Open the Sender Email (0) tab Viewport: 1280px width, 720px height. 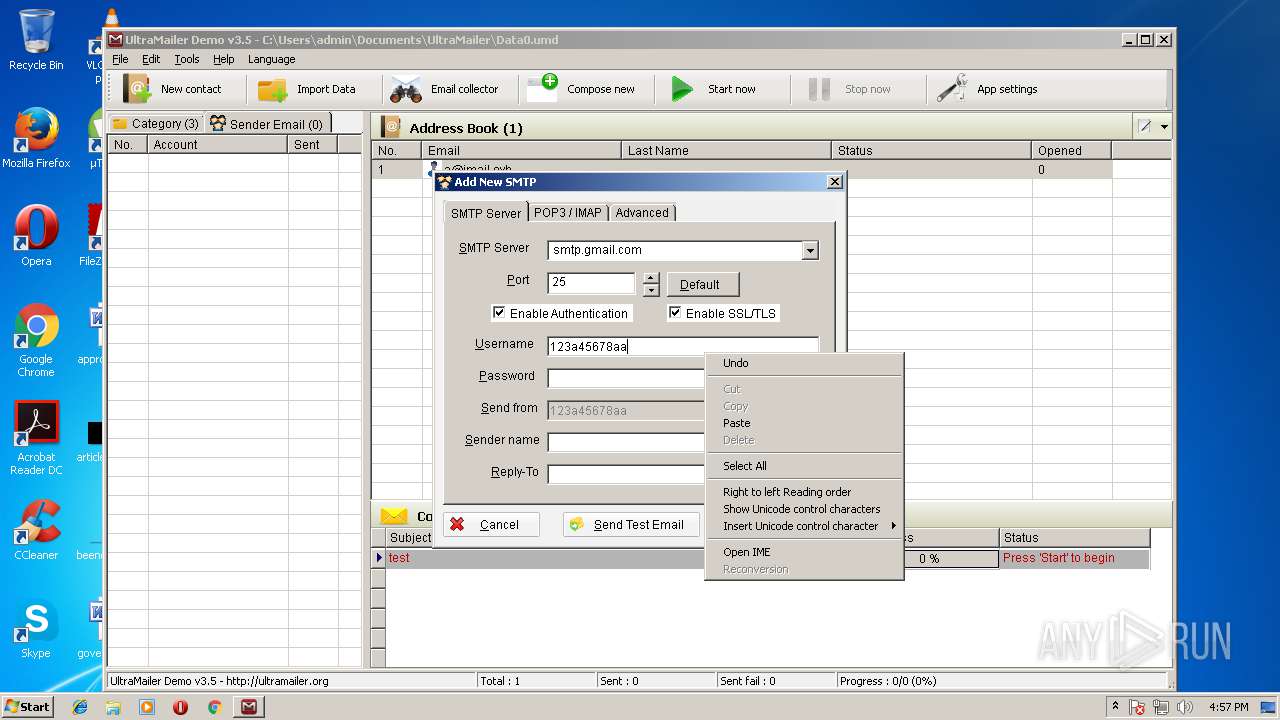[266, 124]
